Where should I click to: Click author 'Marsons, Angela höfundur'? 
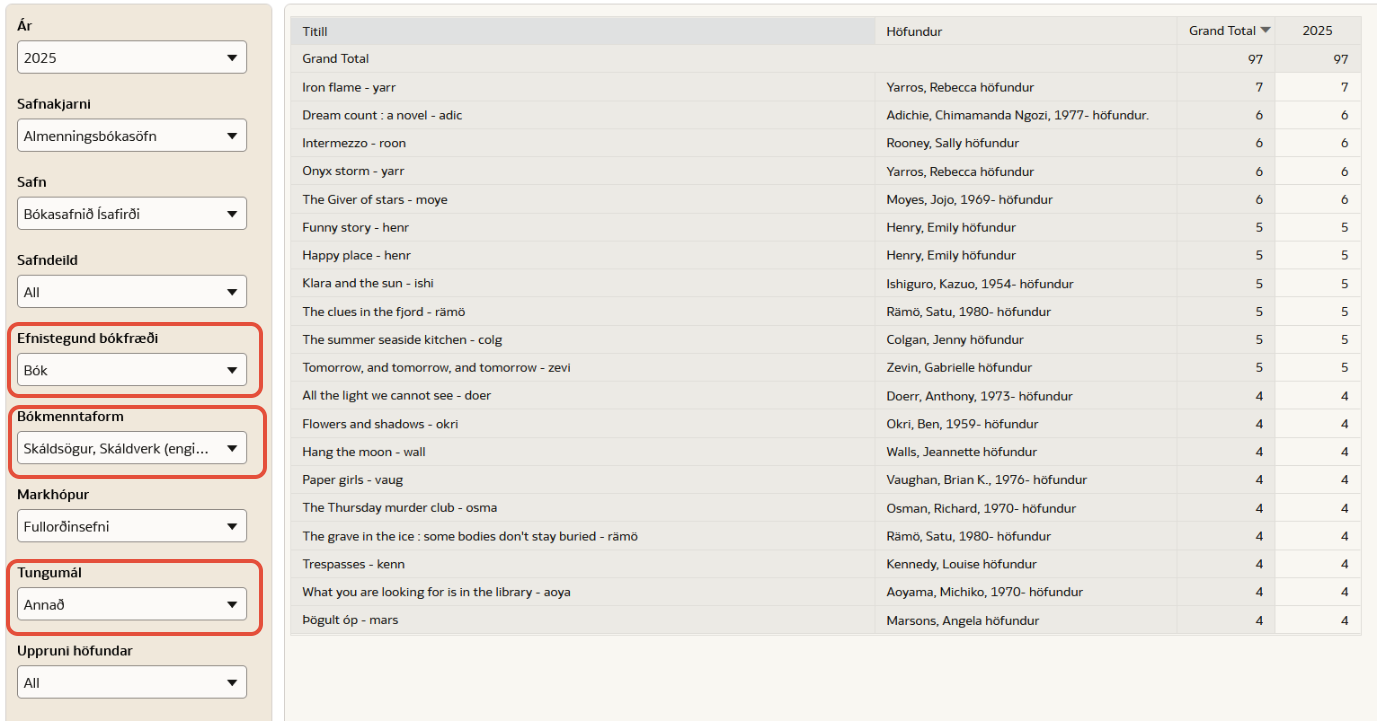[x=962, y=620]
